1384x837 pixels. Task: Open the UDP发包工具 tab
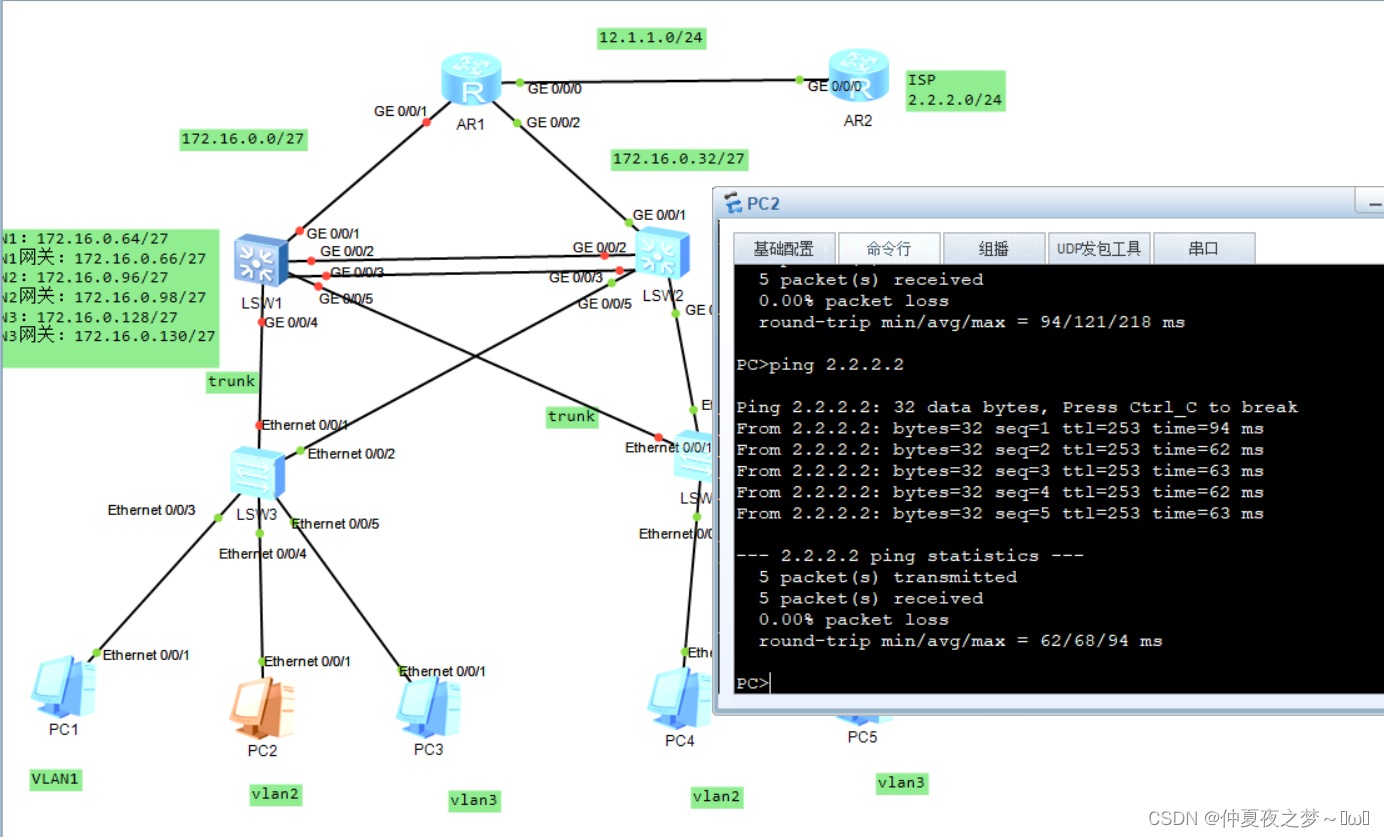pos(1100,248)
